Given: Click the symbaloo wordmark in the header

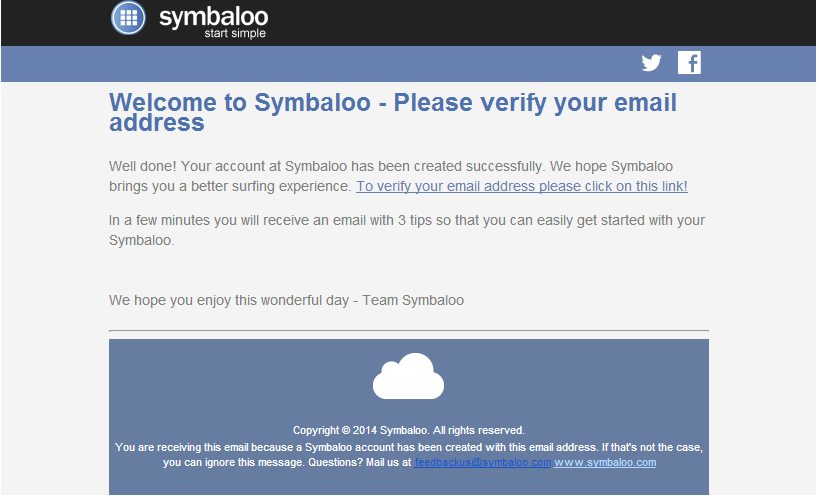Looking at the screenshot, I should click(x=214, y=17).
